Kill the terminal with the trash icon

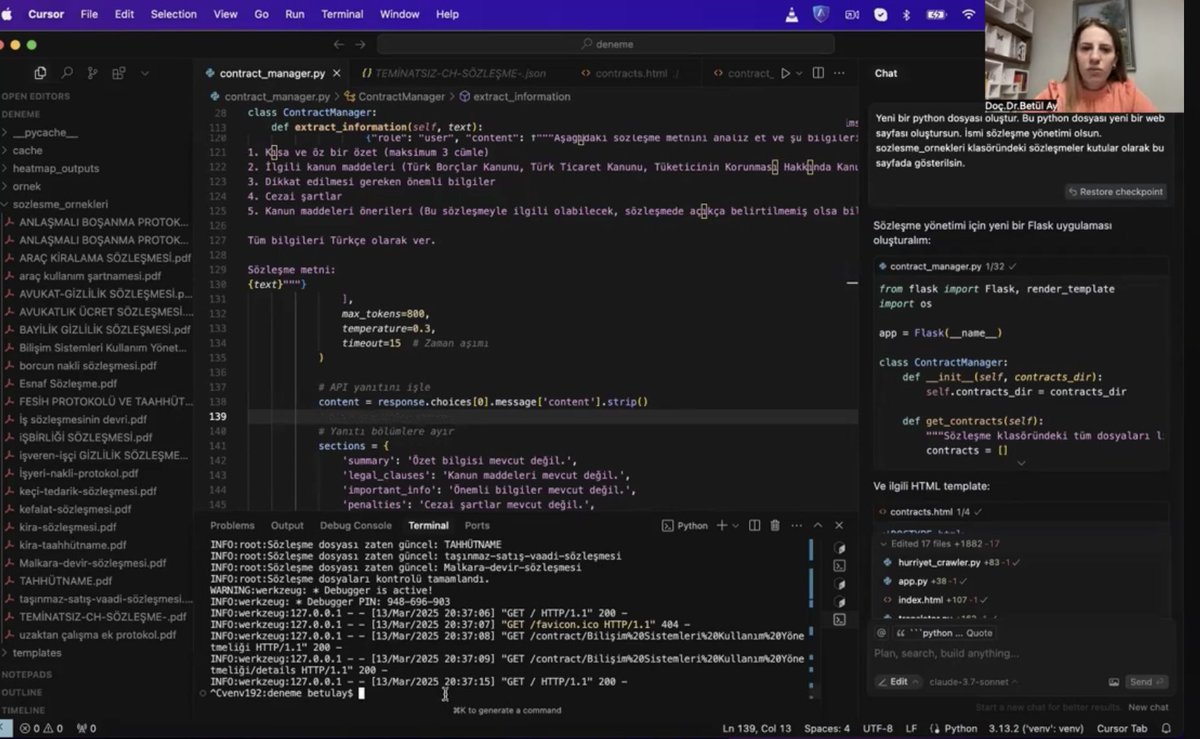[x=775, y=525]
